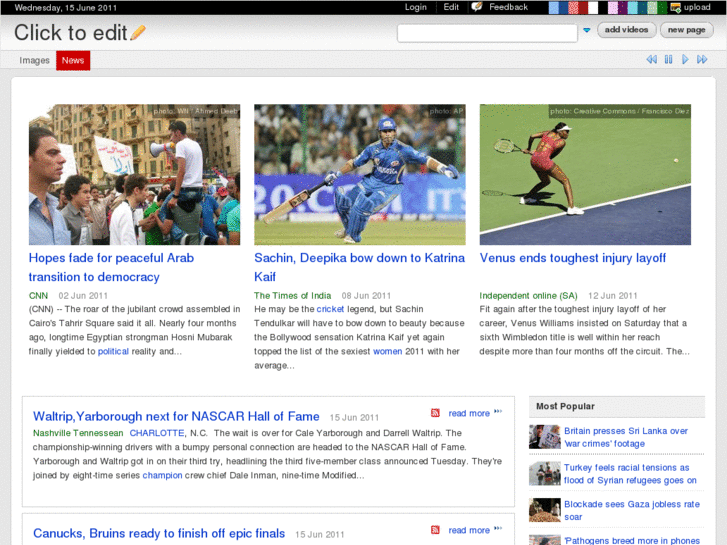Open Blockade sees Gaza jobless rate story
The image size is (727, 545).
point(632,510)
